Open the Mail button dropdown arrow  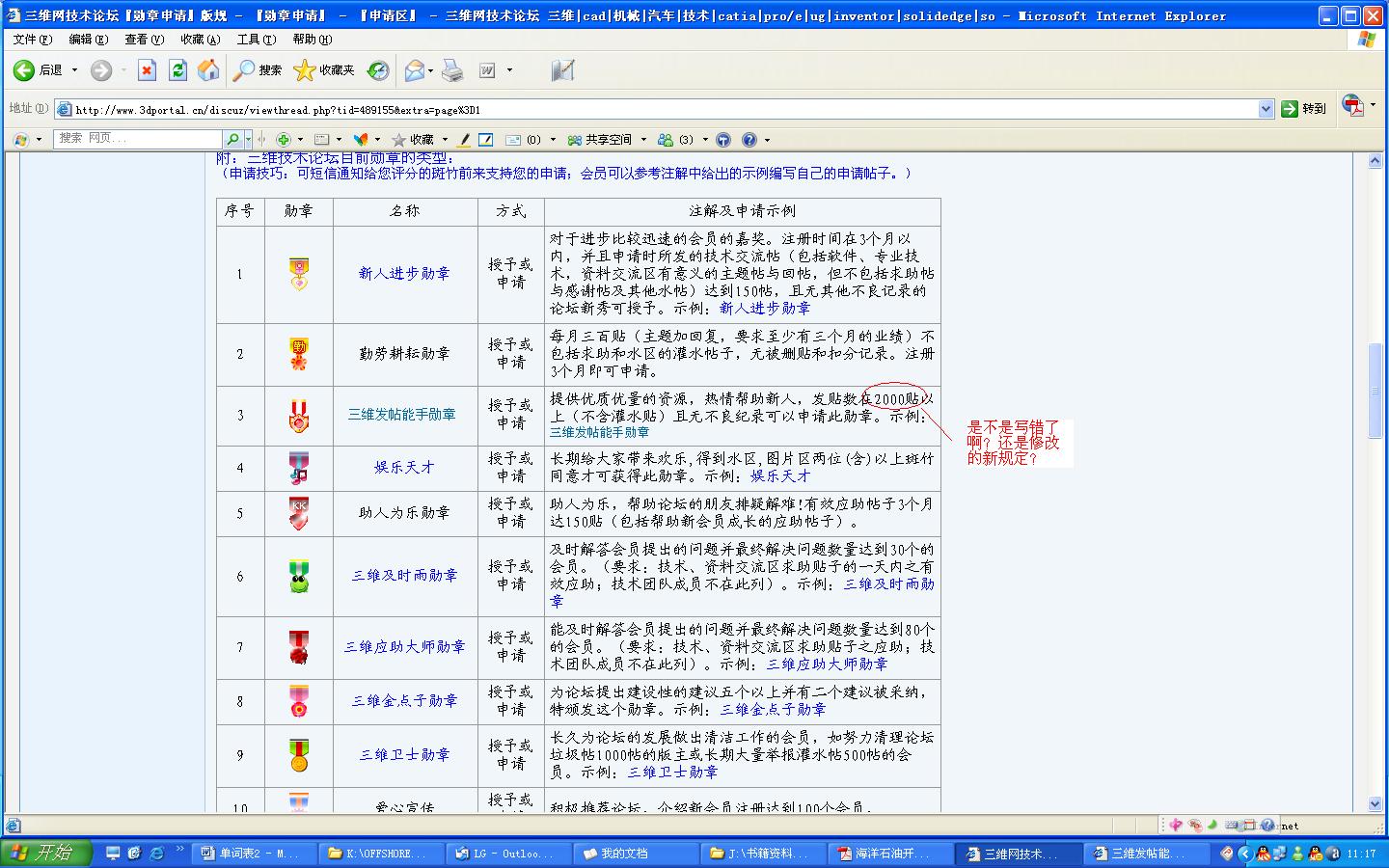click(431, 70)
